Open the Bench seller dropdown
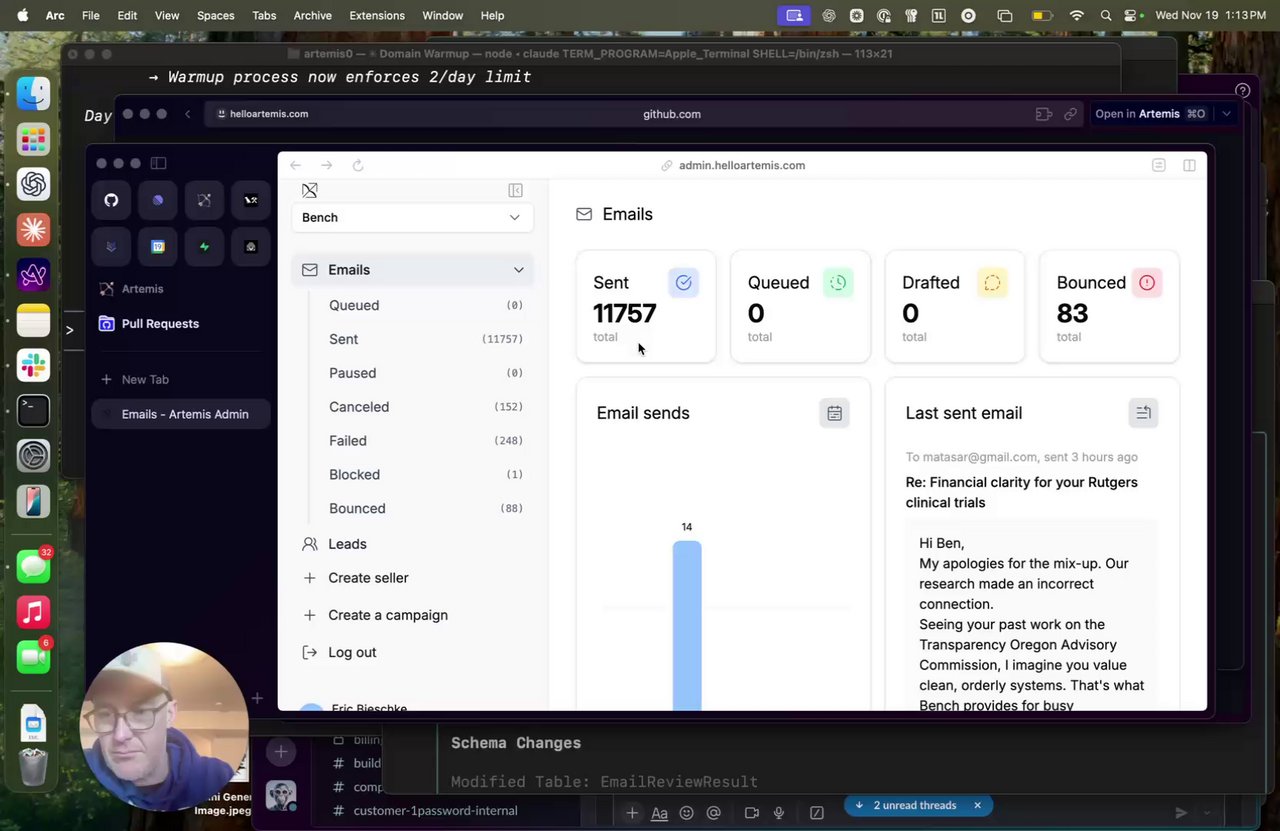Viewport: 1280px width, 831px height. (x=412, y=217)
